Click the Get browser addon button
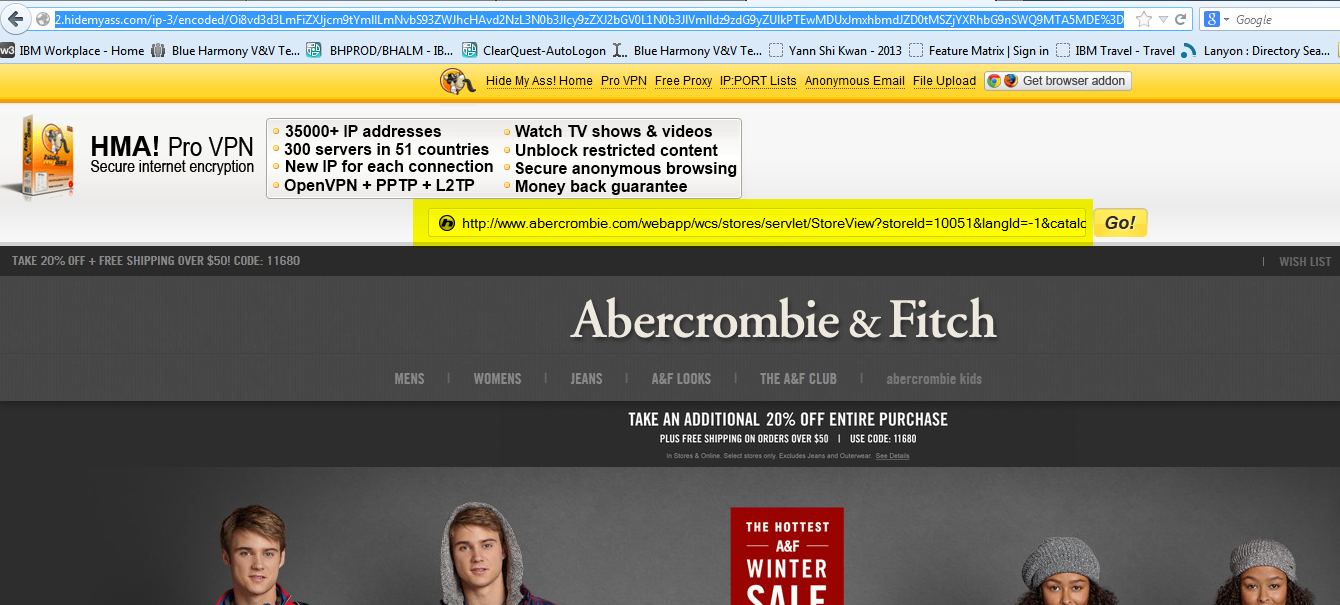1340x605 pixels. [1058, 81]
